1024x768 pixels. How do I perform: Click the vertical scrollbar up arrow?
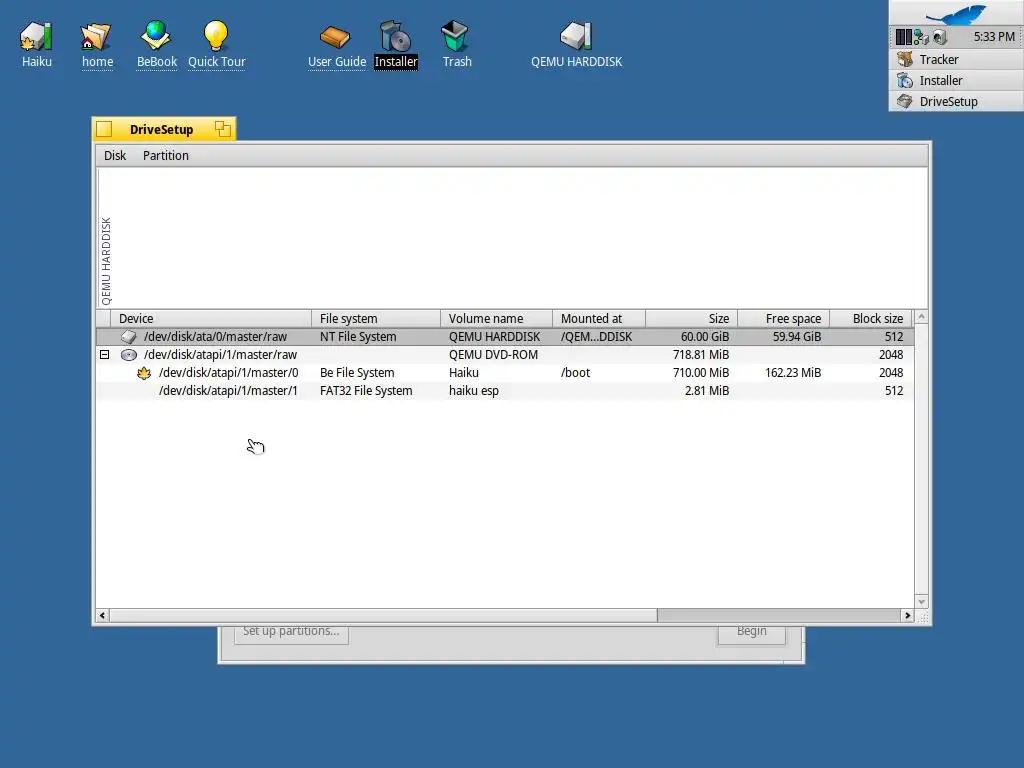[x=921, y=317]
